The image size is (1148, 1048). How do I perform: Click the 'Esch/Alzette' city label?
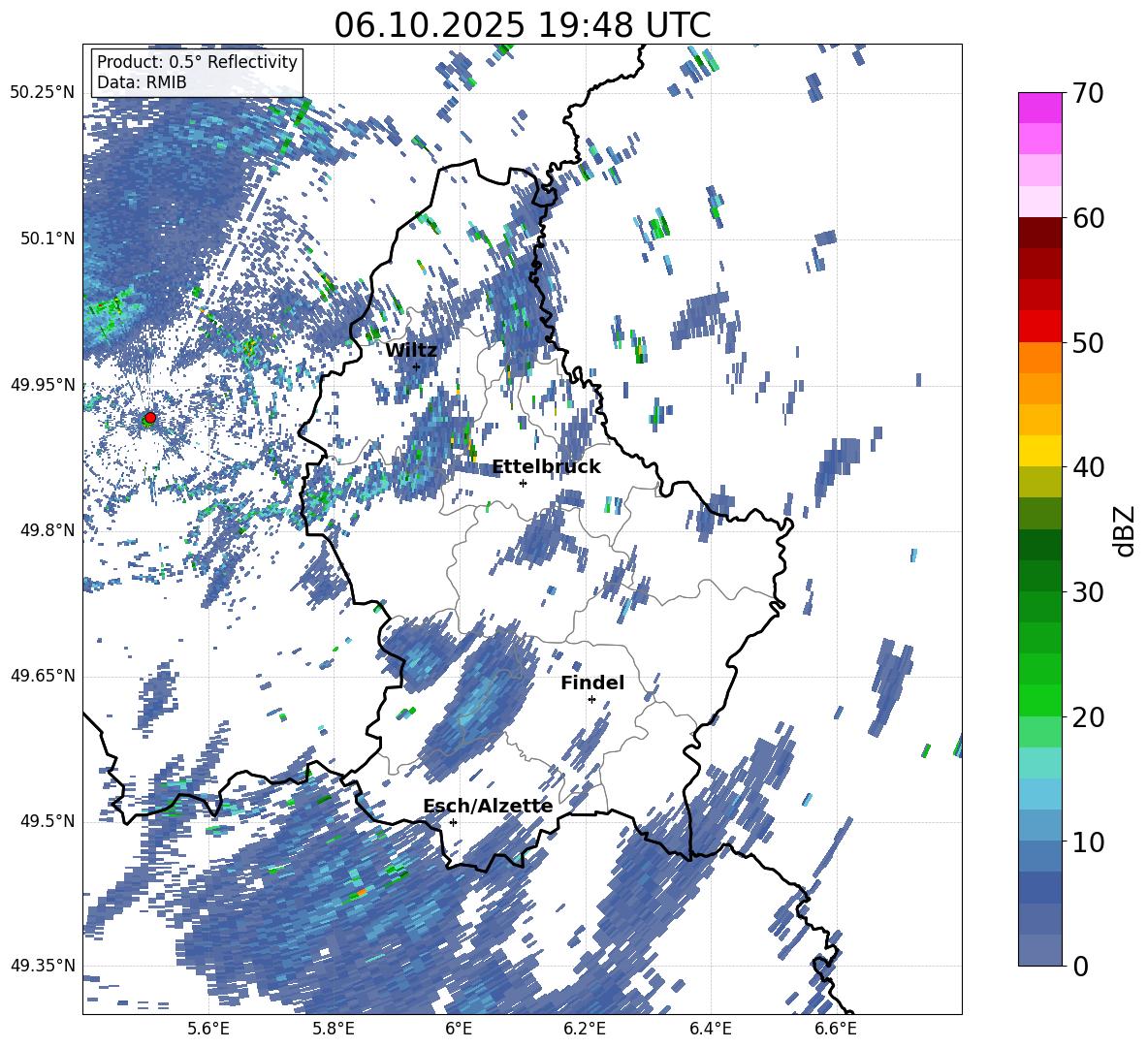488,806
